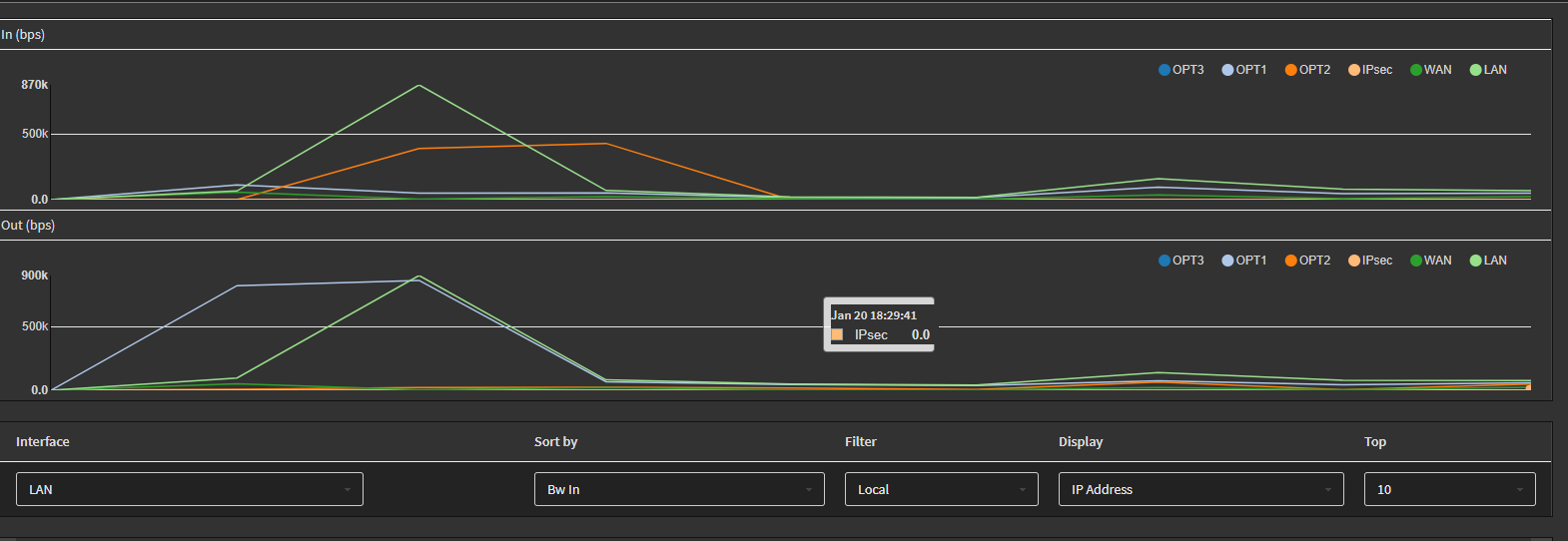The image size is (1568, 541).
Task: Click the Filter column label
Action: pos(861,441)
